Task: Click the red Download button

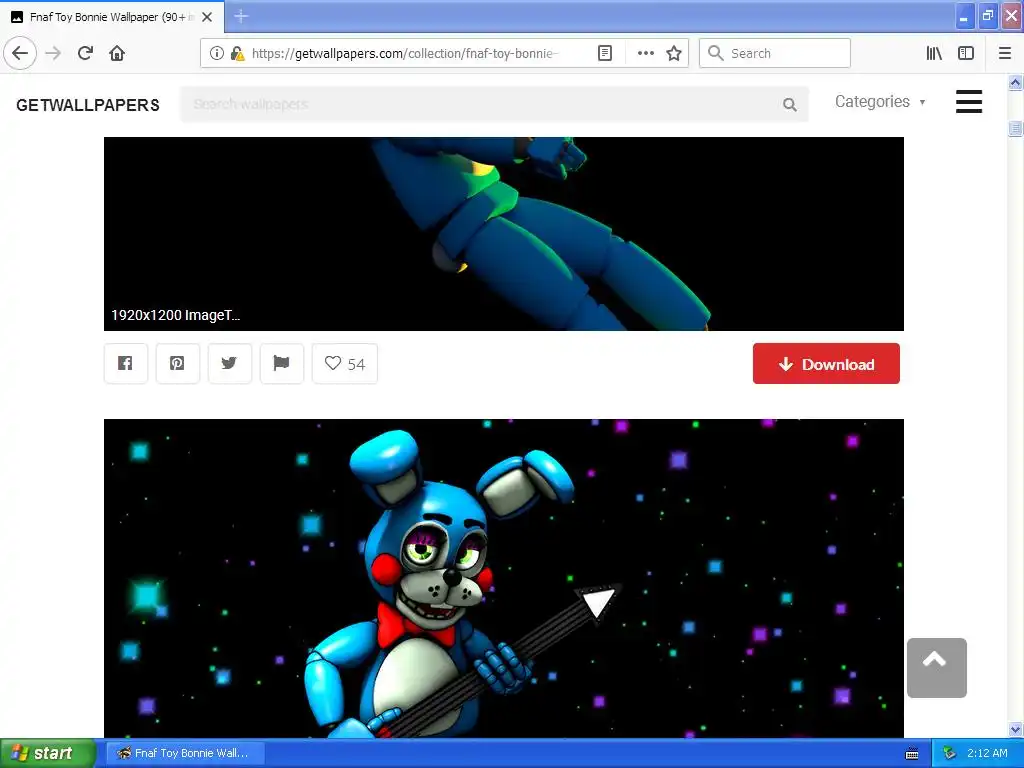Action: [826, 364]
